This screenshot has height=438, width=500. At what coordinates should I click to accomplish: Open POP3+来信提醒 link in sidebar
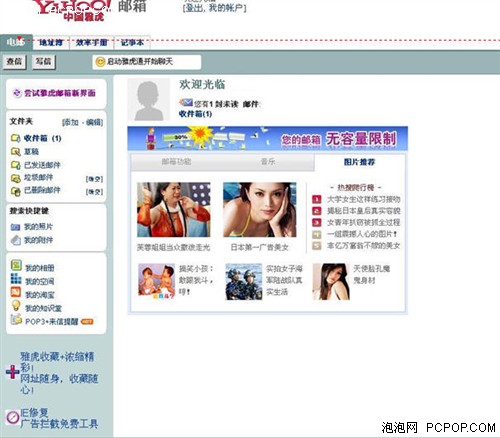(52, 322)
